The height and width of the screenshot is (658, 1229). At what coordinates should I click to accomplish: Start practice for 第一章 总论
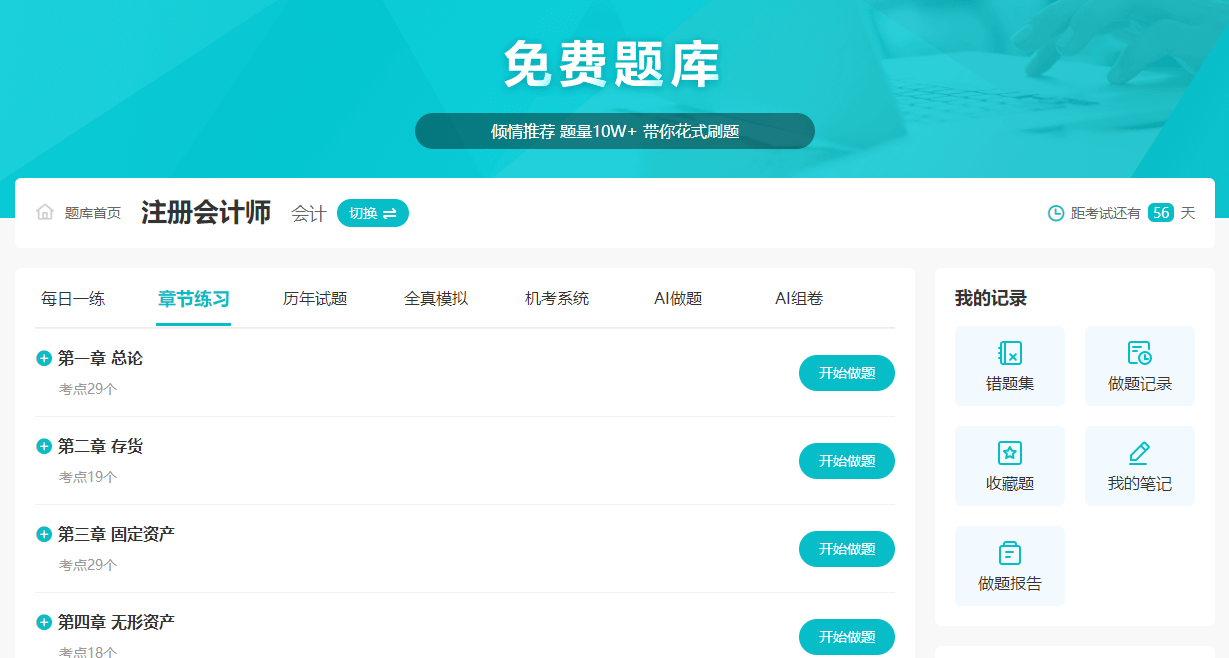846,373
